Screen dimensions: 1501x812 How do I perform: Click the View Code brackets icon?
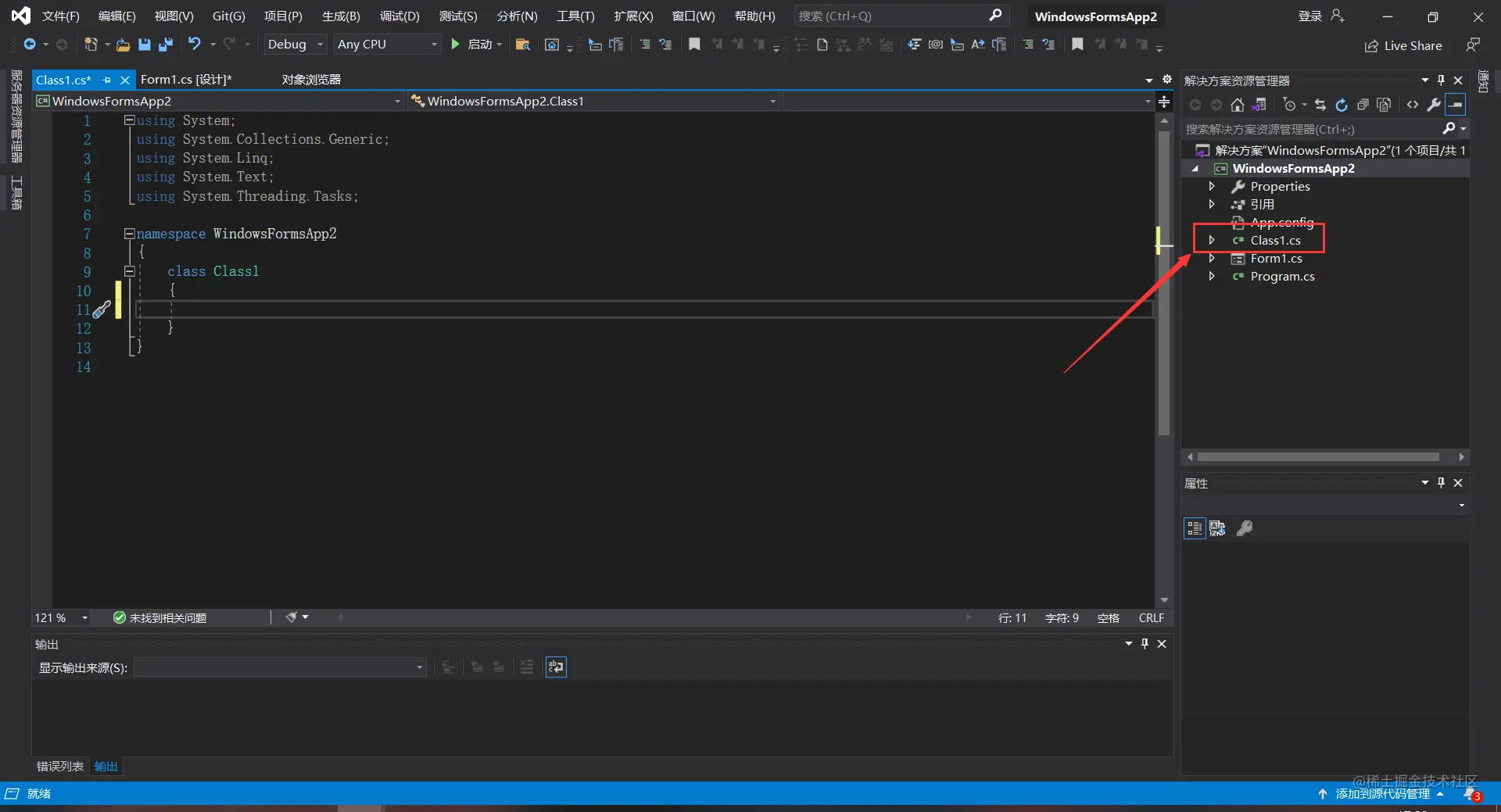(x=1413, y=105)
